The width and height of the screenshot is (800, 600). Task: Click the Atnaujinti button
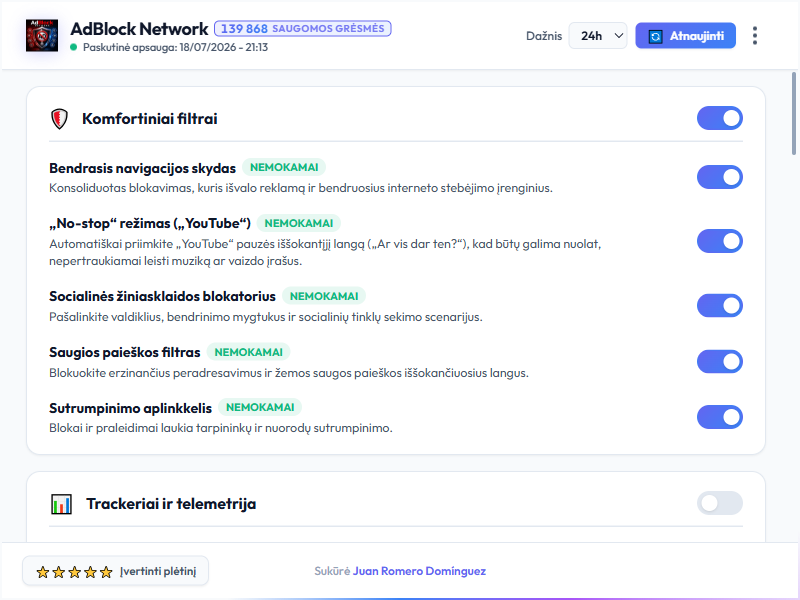click(685, 36)
